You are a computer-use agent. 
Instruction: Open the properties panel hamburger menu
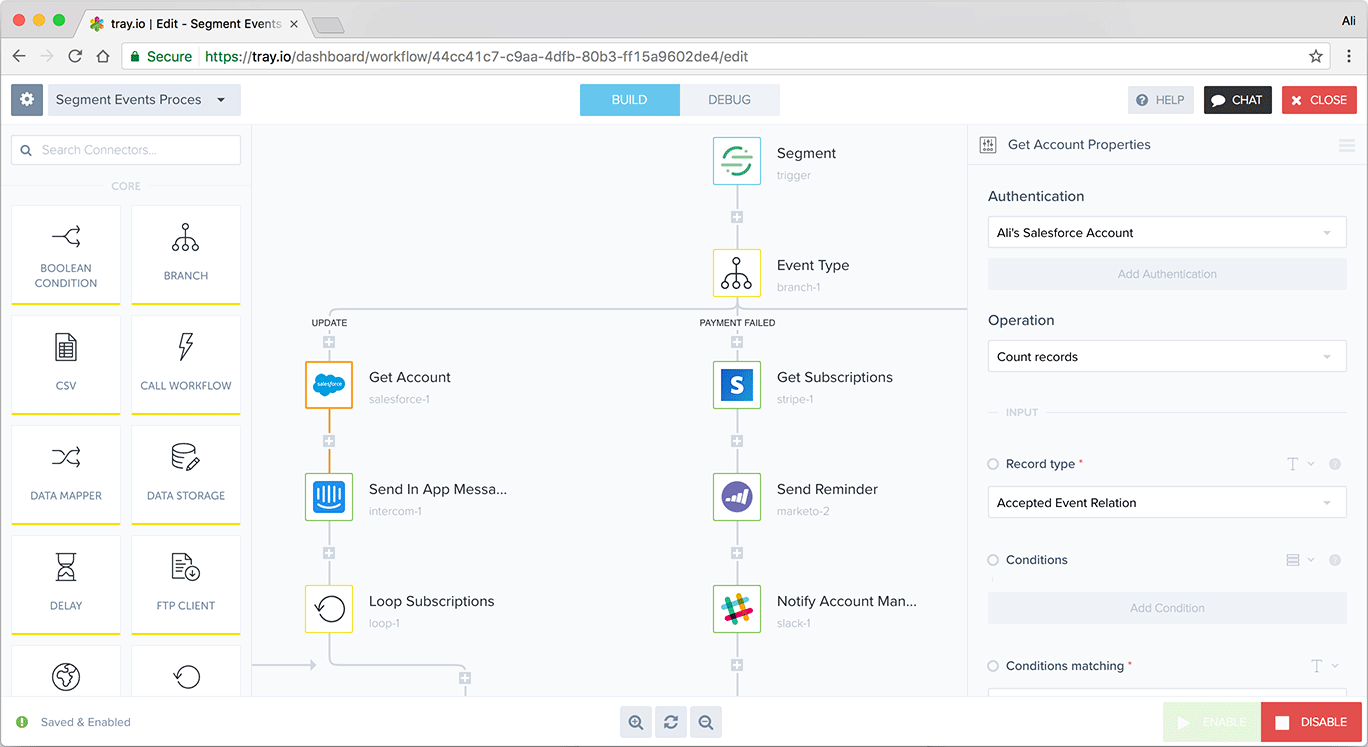pos(1346,145)
